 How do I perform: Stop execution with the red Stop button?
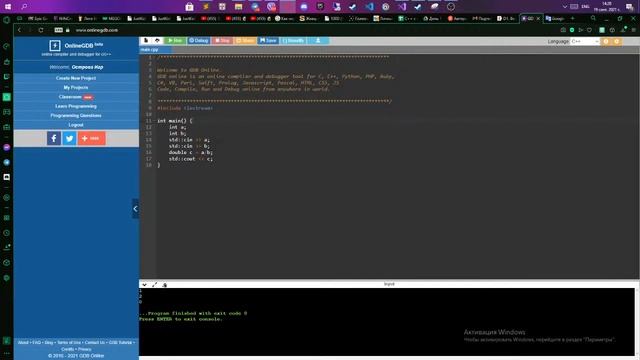click(x=222, y=40)
